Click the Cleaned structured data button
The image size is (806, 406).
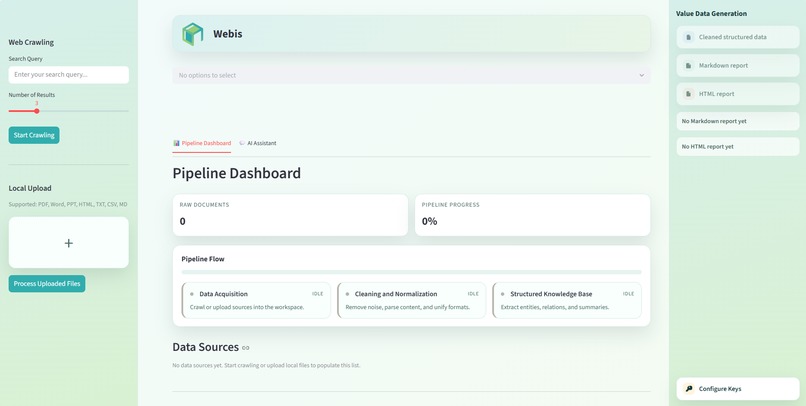(x=738, y=37)
